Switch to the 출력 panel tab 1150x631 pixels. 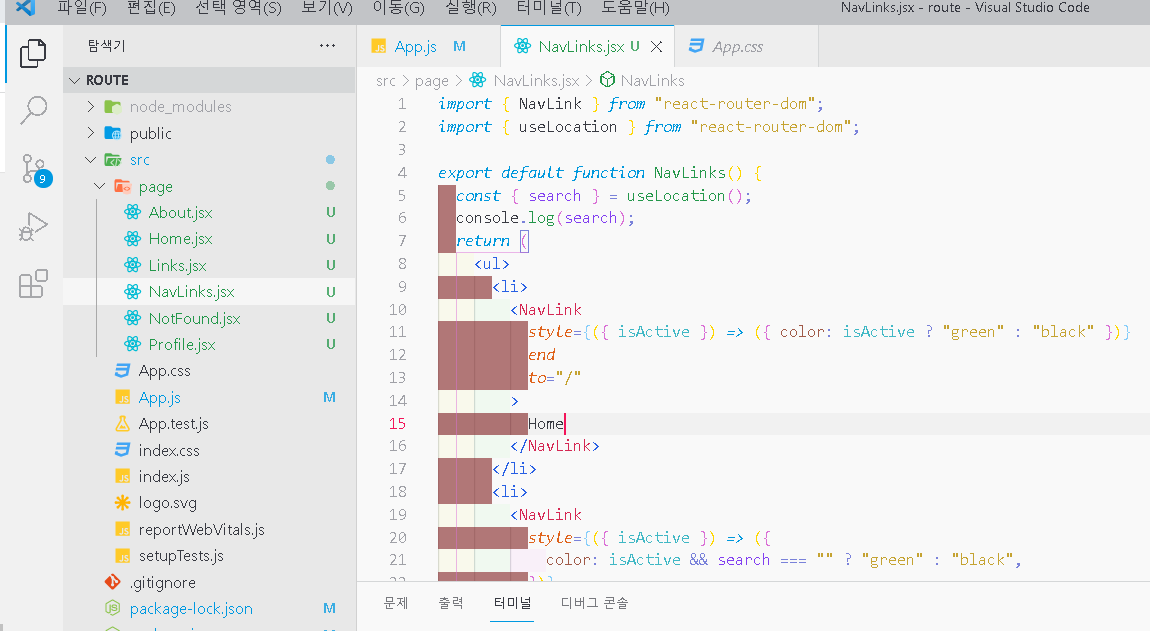pos(450,602)
